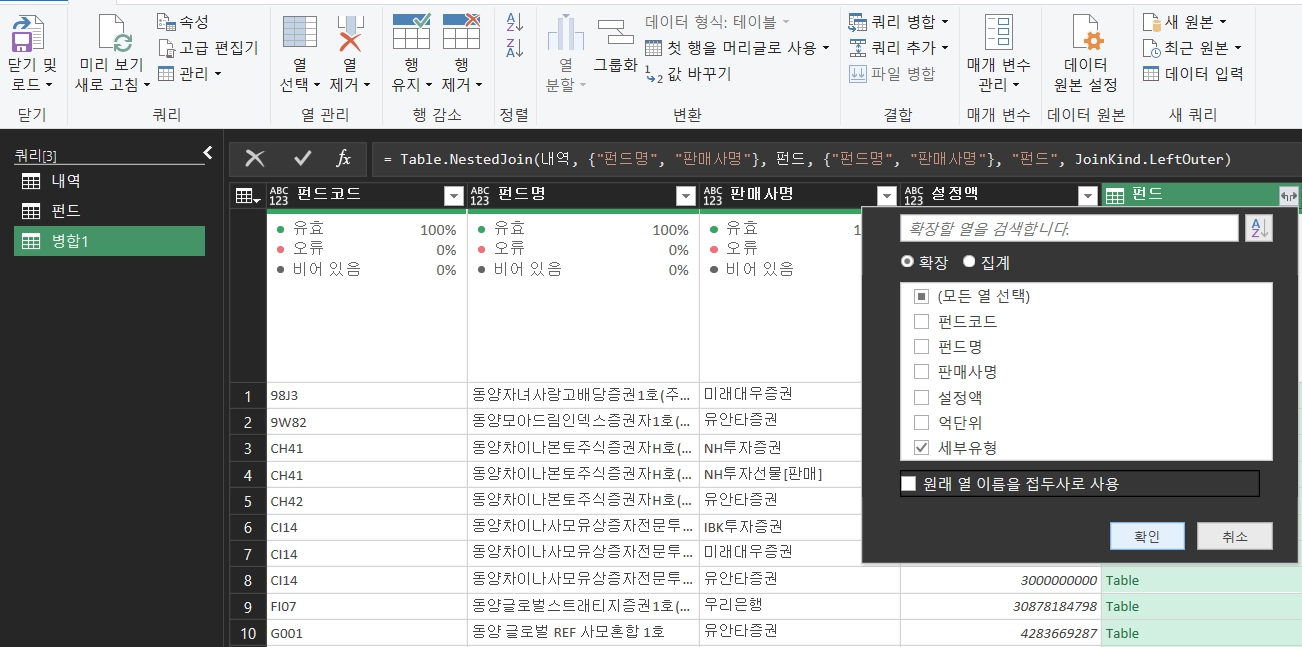Enable 원래 열 이름을 접두사로 사용 checkbox
Viewport: 1302px width, 647px height.
[909, 484]
